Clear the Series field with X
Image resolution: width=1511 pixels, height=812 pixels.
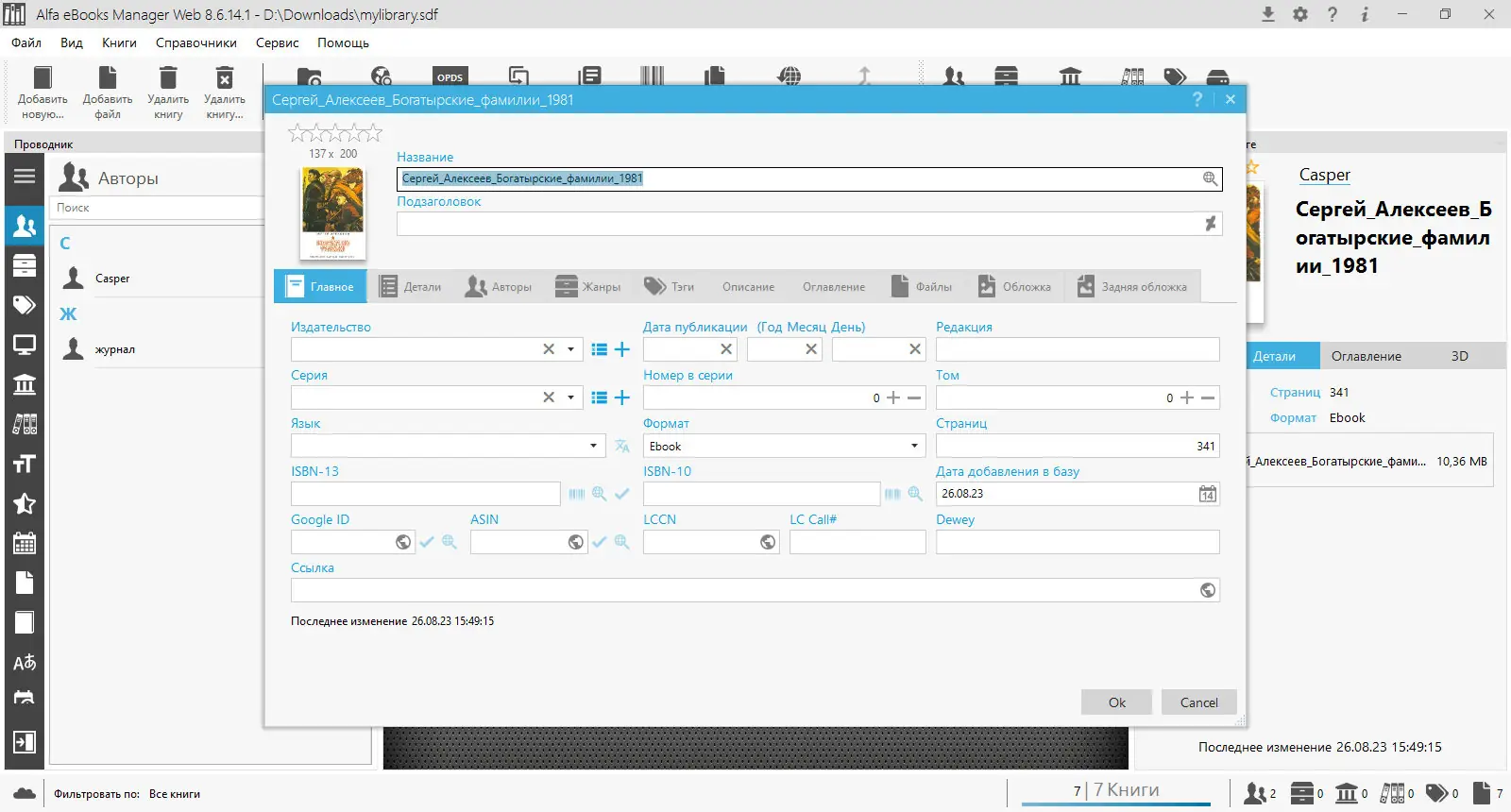pos(549,398)
